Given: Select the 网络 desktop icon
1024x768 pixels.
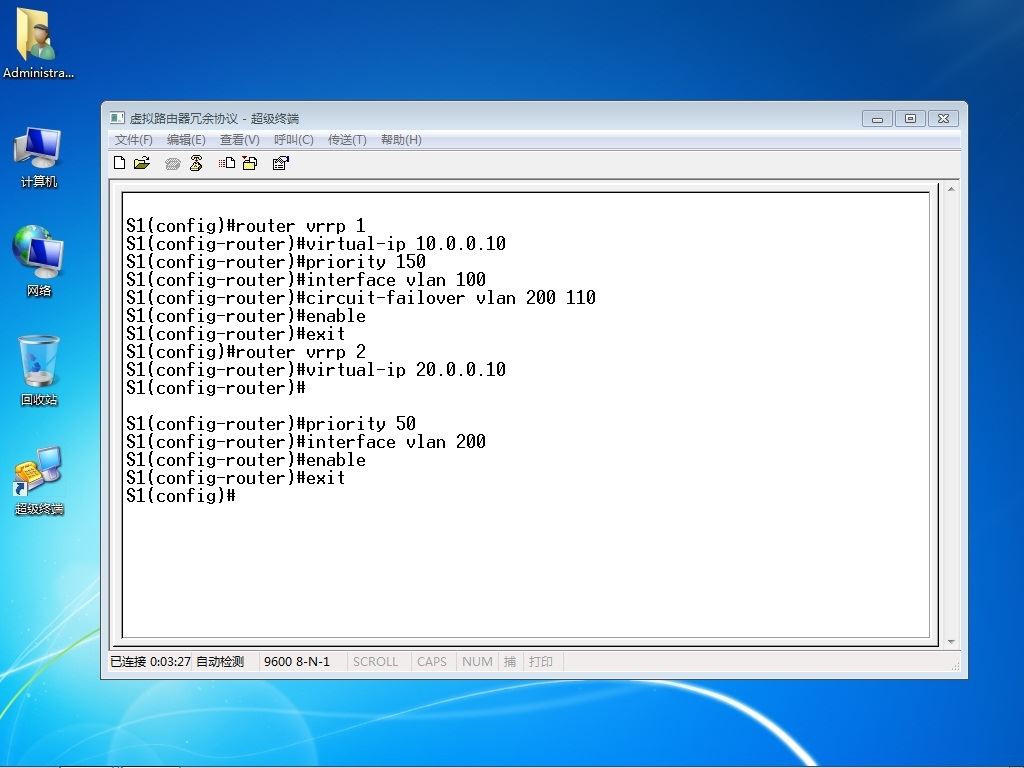Looking at the screenshot, I should pyautogui.click(x=38, y=261).
